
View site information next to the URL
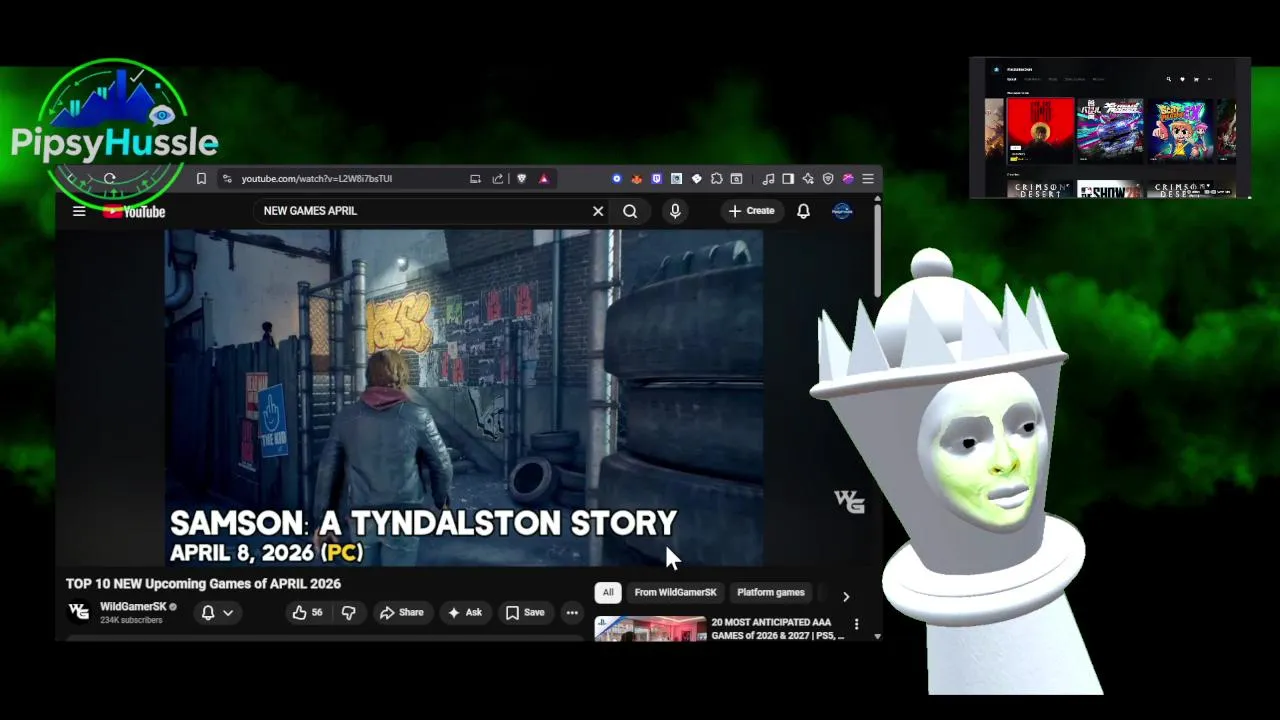click(227, 179)
